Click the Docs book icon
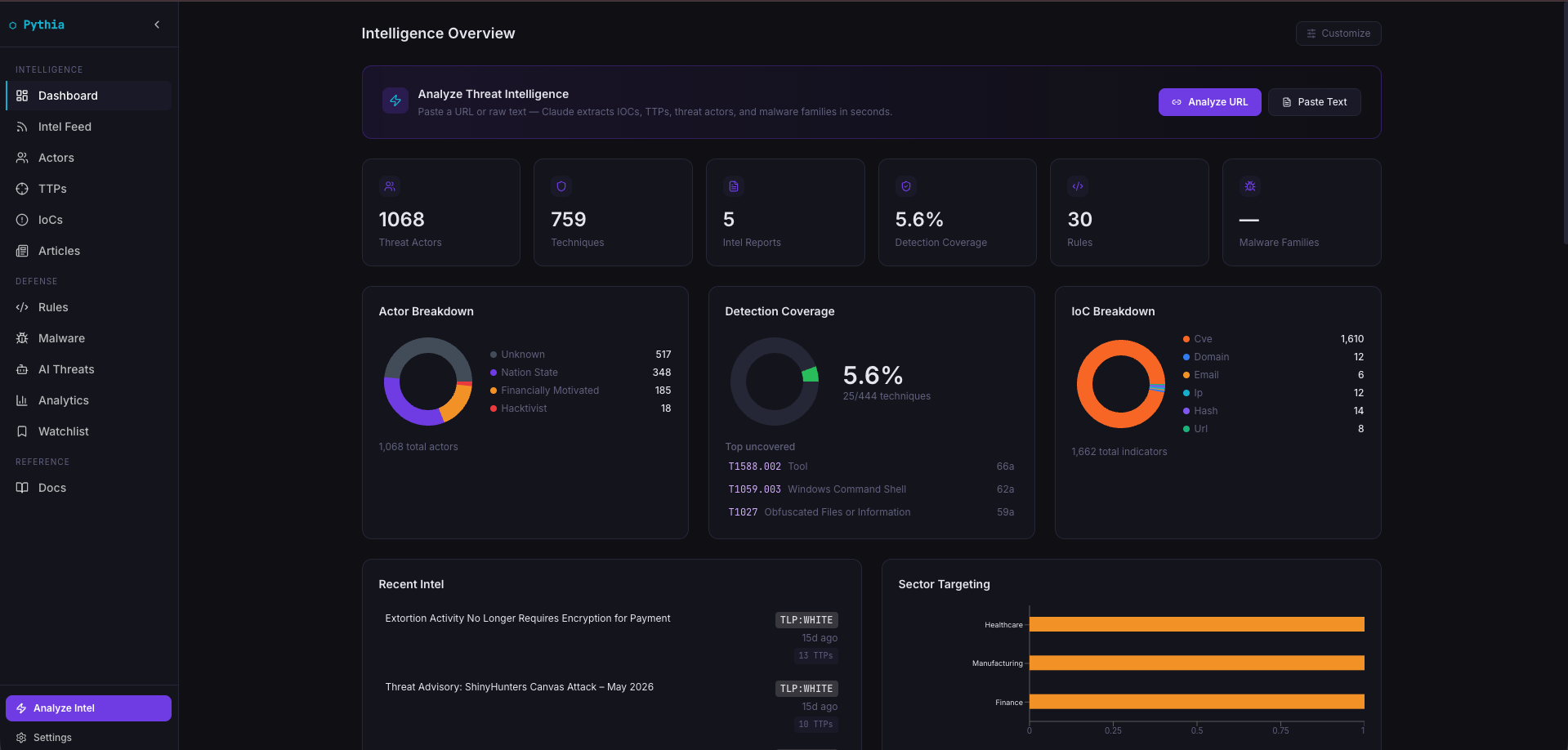Viewport: 1568px width, 750px height. 22,488
